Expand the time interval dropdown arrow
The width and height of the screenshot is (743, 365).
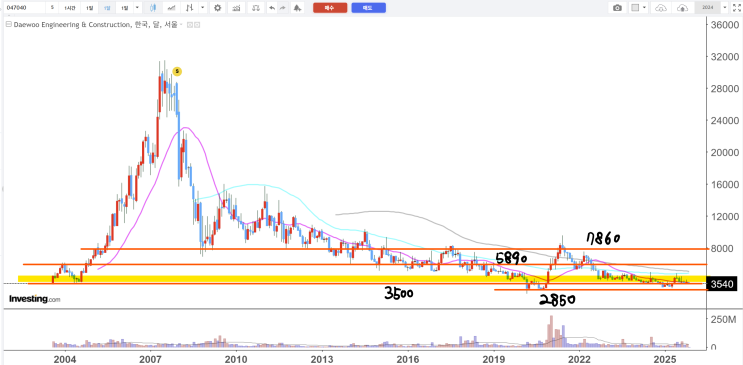click(137, 8)
